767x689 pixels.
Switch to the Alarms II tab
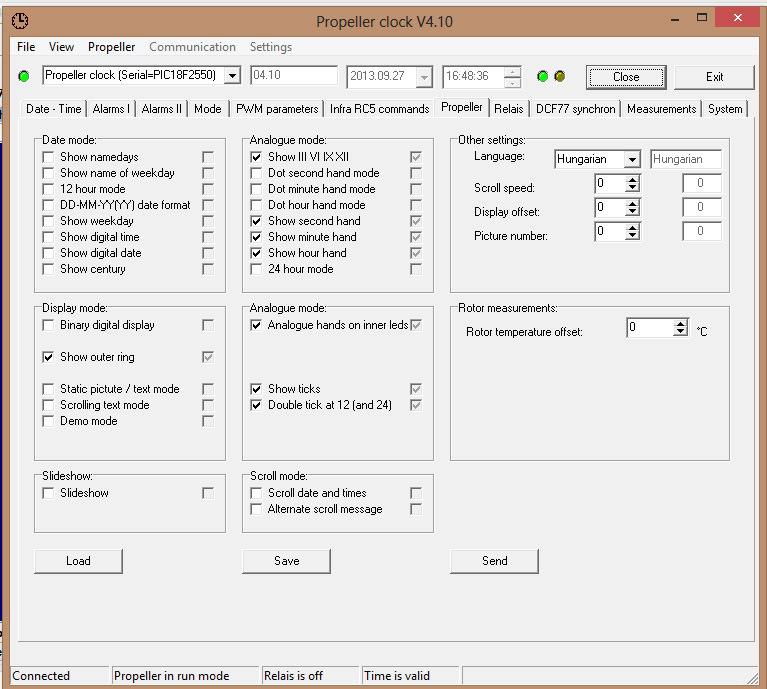tap(161, 109)
